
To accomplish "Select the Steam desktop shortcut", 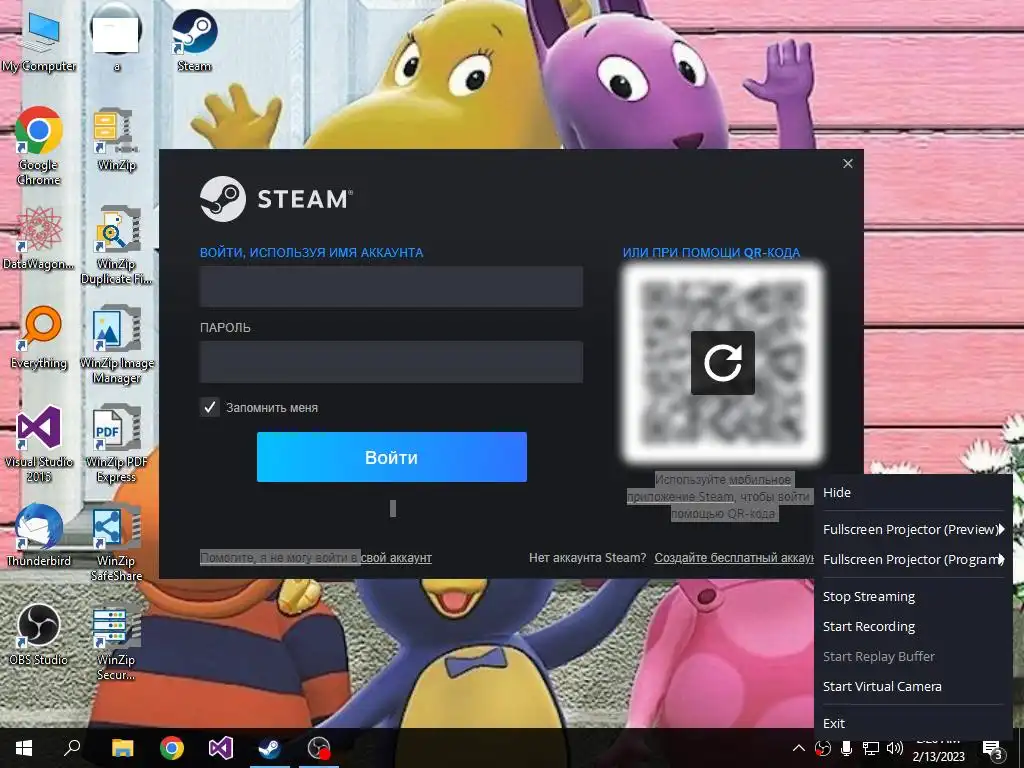I will coord(195,40).
